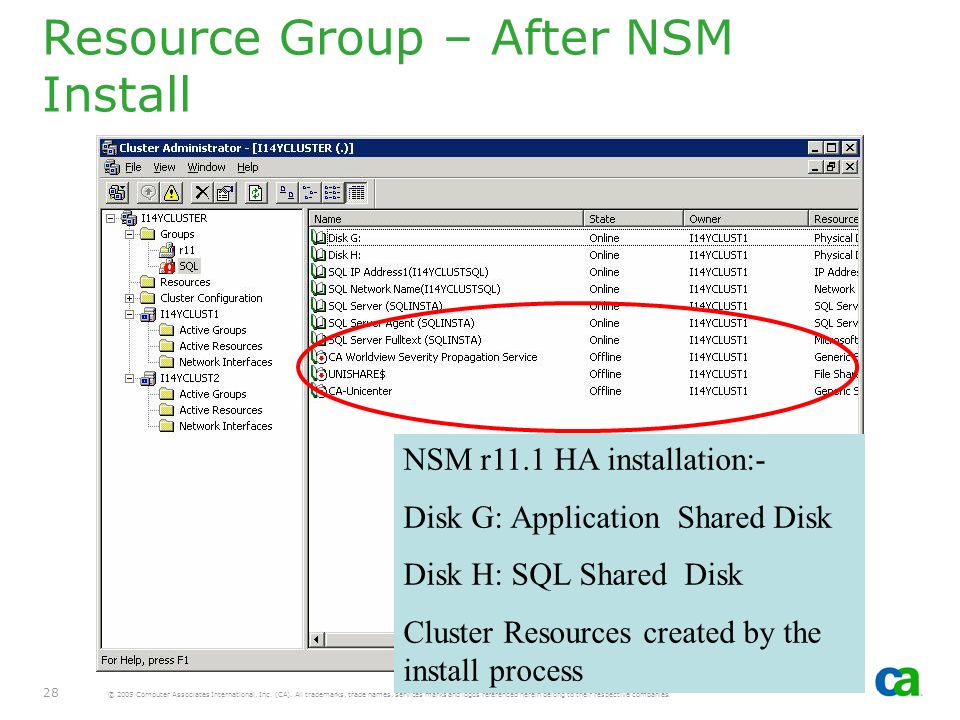Select the SQL Server Fulltext (SQLINSTA) row
This screenshot has height=720, width=960.
point(583,340)
